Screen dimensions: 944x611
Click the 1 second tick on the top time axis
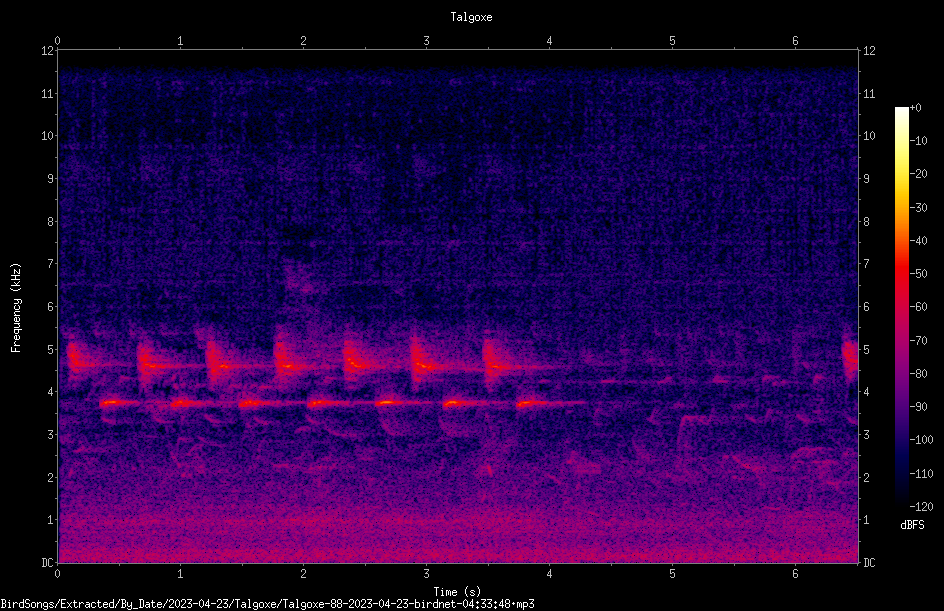click(x=180, y=40)
